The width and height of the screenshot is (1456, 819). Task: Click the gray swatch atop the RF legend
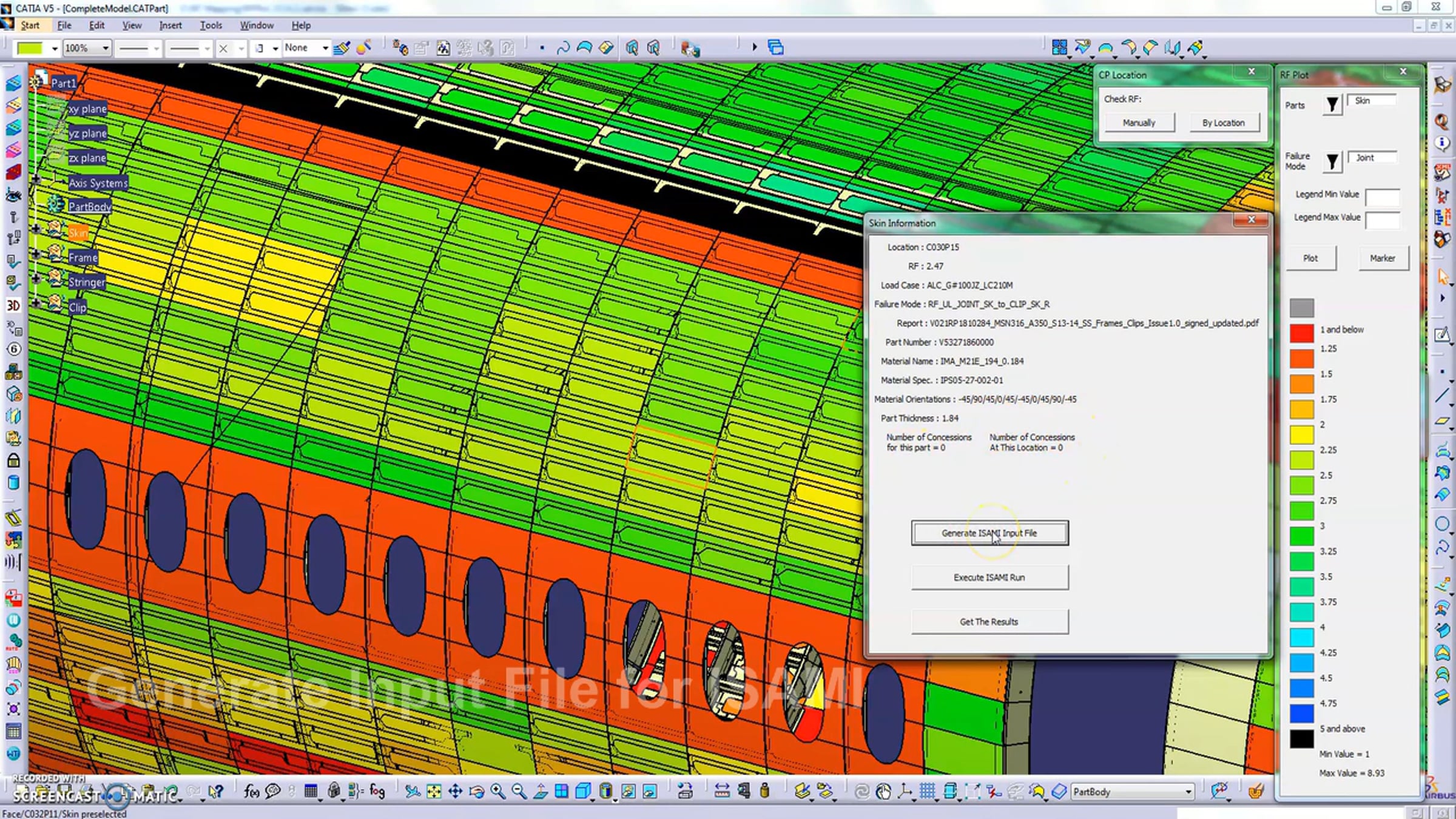click(1302, 308)
